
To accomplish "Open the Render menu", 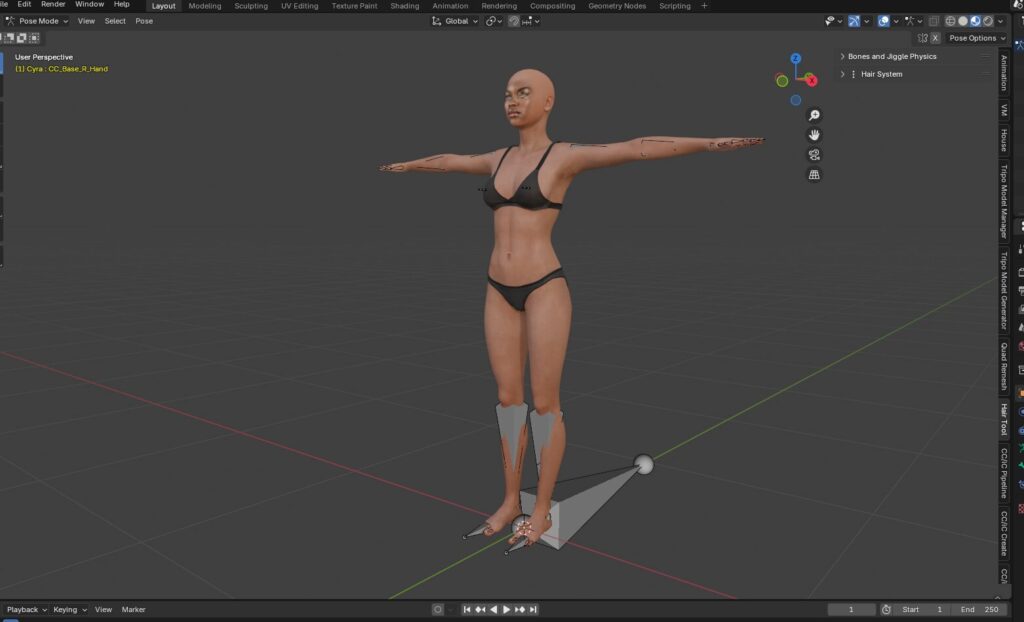I will (x=53, y=5).
